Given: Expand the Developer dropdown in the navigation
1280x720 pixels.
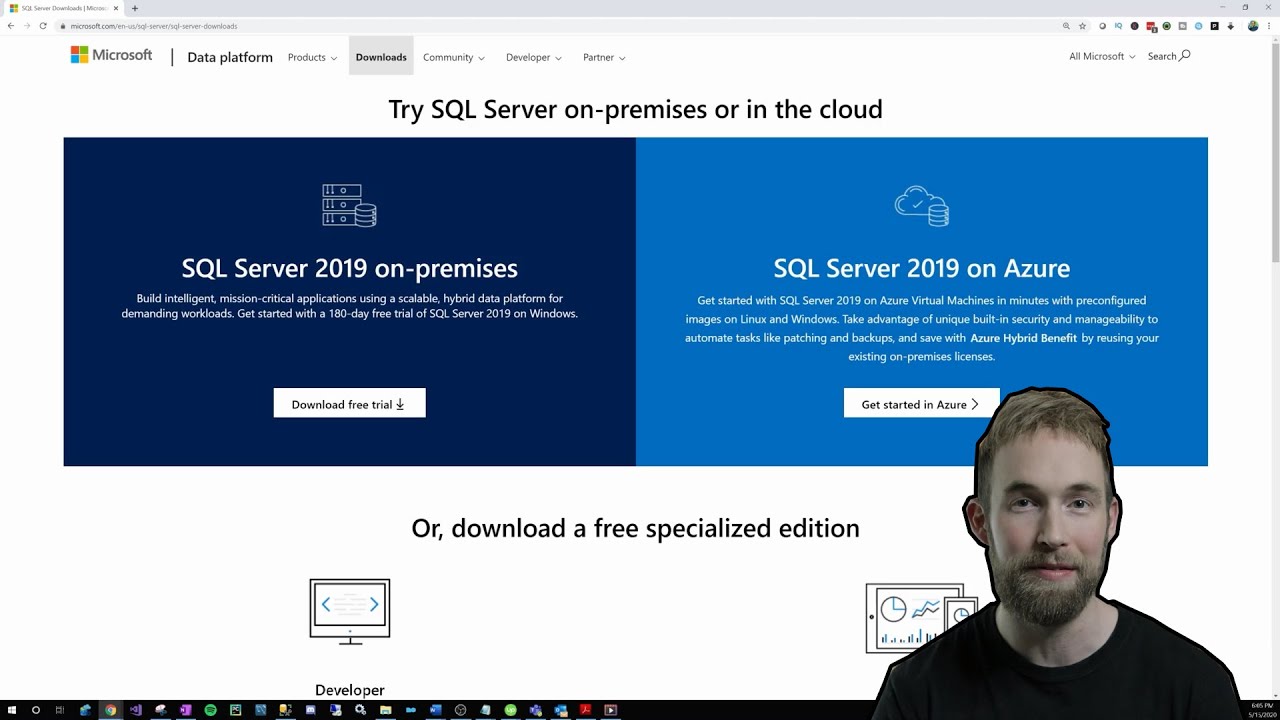Looking at the screenshot, I should click(x=534, y=58).
